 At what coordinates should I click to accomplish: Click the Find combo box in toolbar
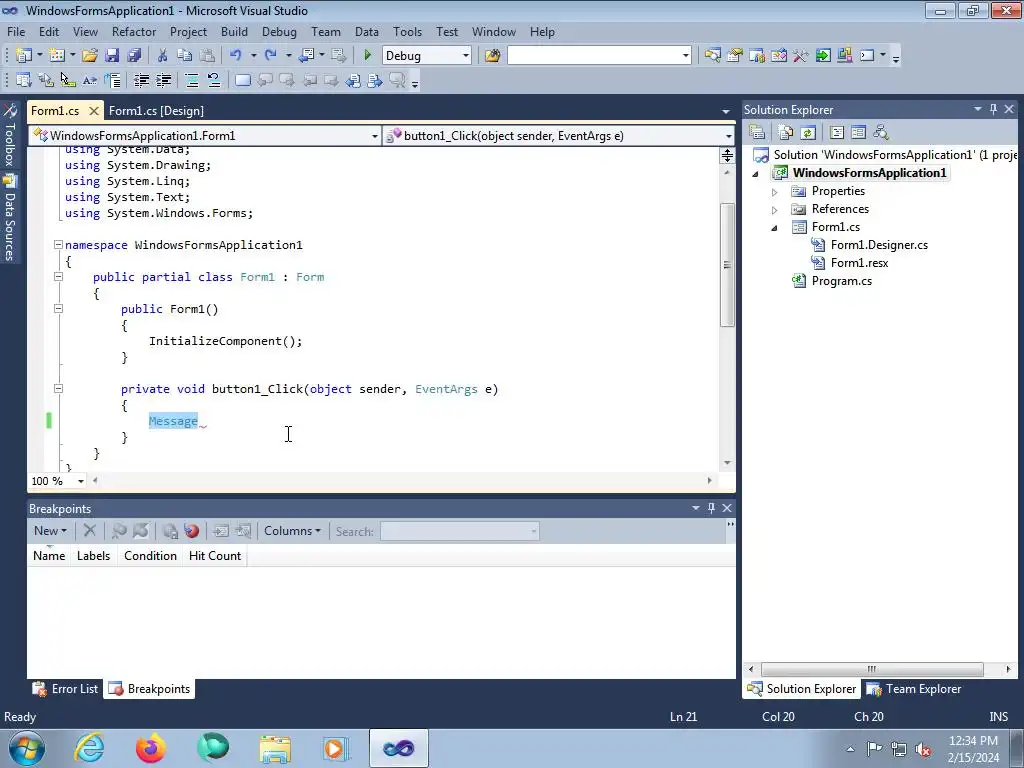(599, 56)
